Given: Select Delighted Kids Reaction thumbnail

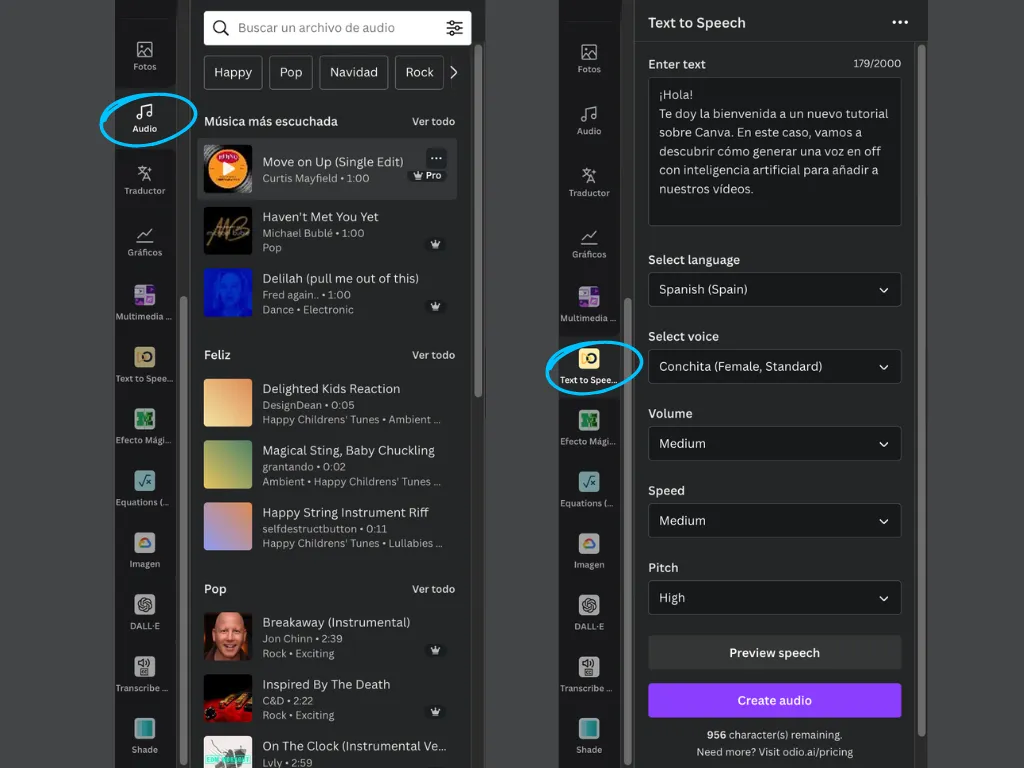Looking at the screenshot, I should (228, 403).
